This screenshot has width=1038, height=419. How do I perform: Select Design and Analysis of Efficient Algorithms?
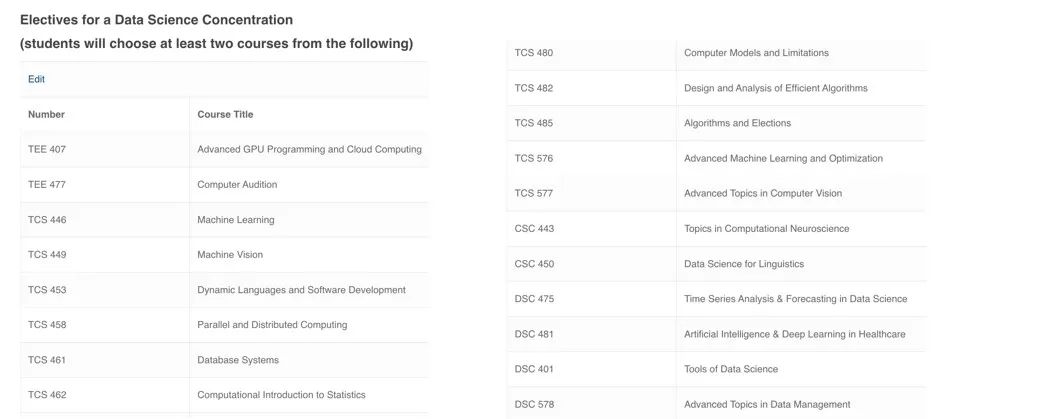[x=775, y=88]
